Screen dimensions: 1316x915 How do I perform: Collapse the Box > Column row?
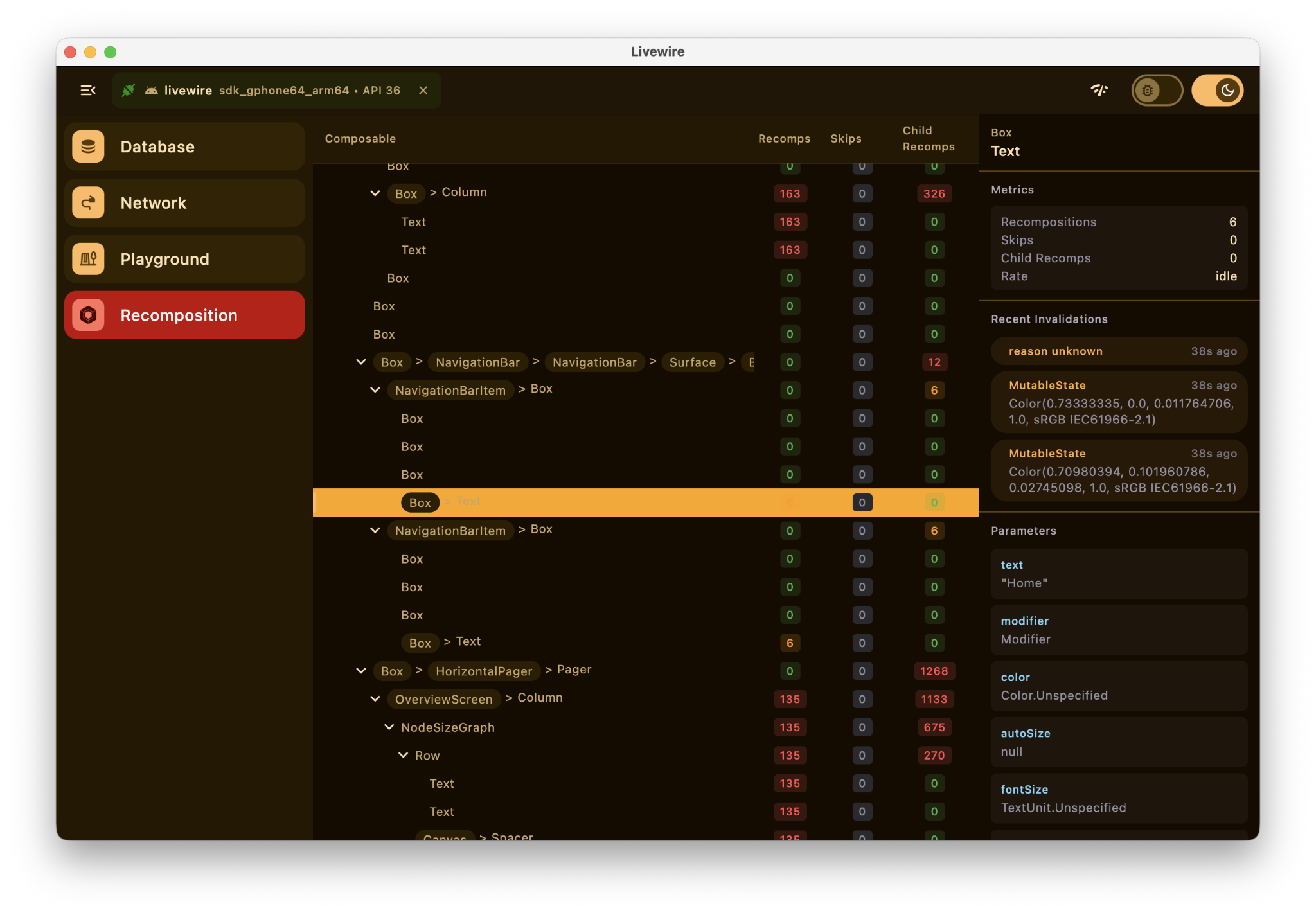[x=375, y=193]
